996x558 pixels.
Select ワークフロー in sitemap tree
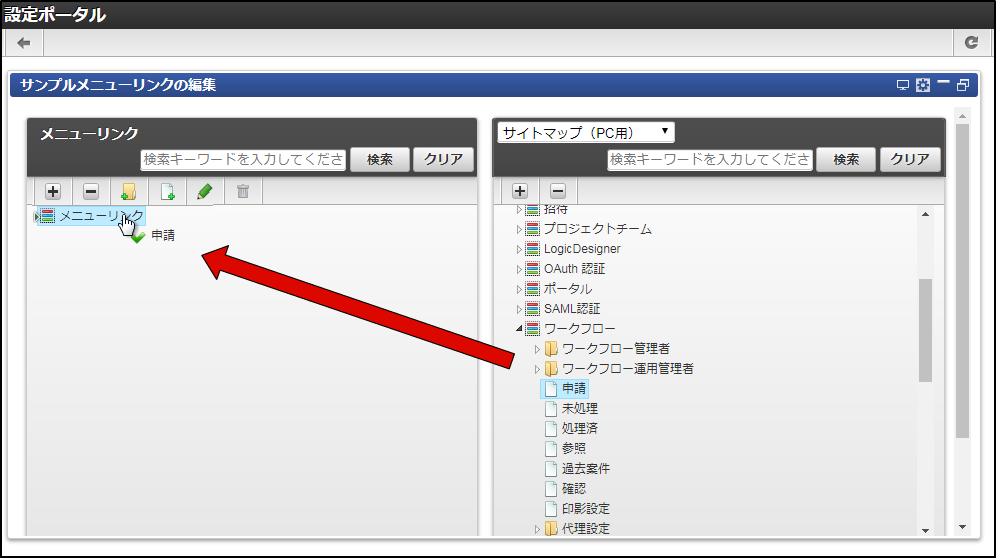click(579, 329)
